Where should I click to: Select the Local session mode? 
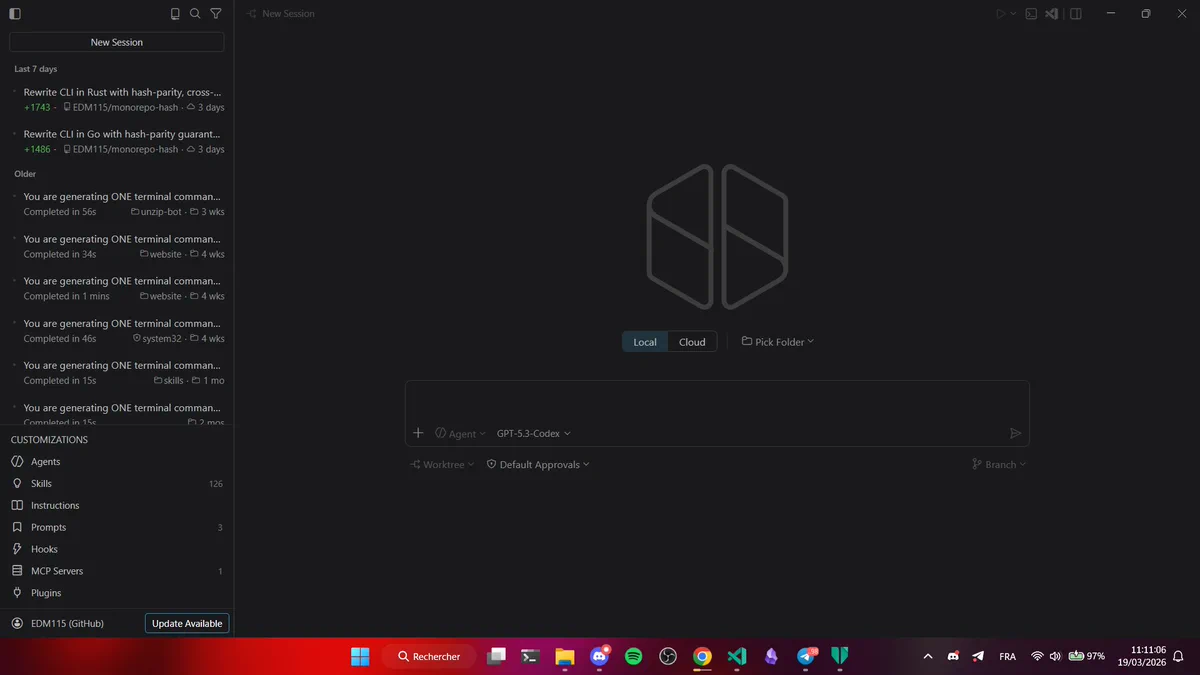point(645,342)
